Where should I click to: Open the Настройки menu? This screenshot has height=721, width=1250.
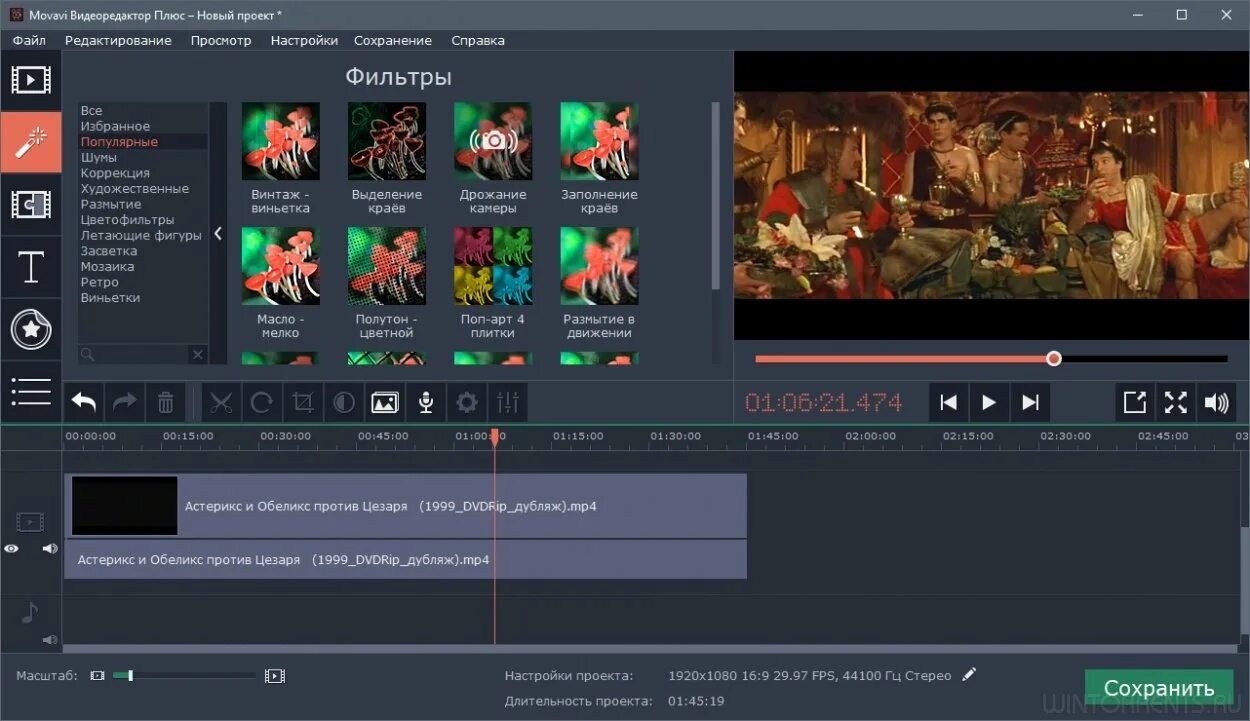304,40
